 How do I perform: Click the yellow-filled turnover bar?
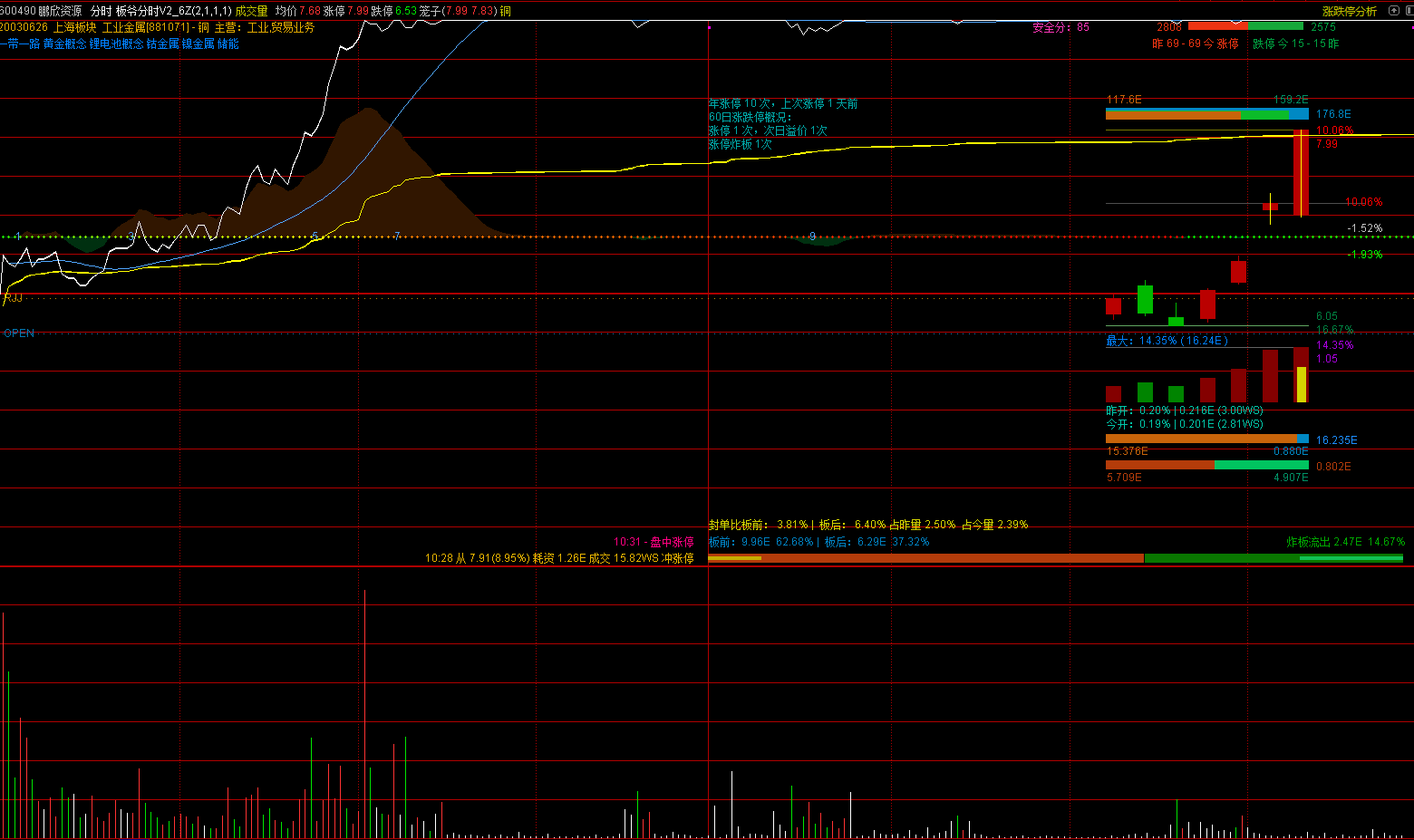1302,384
